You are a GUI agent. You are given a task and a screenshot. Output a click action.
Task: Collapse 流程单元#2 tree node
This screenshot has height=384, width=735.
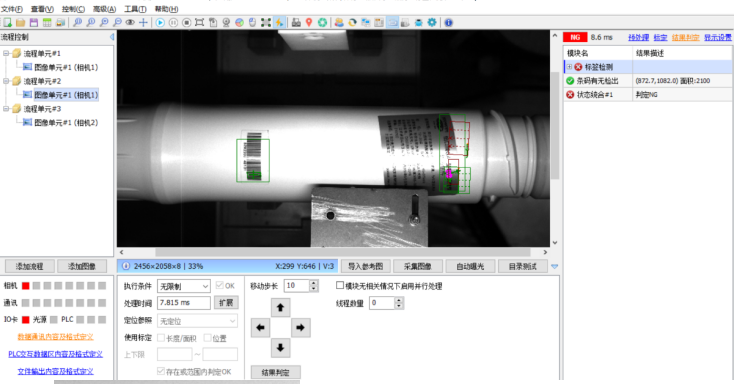pyautogui.click(x=6, y=81)
